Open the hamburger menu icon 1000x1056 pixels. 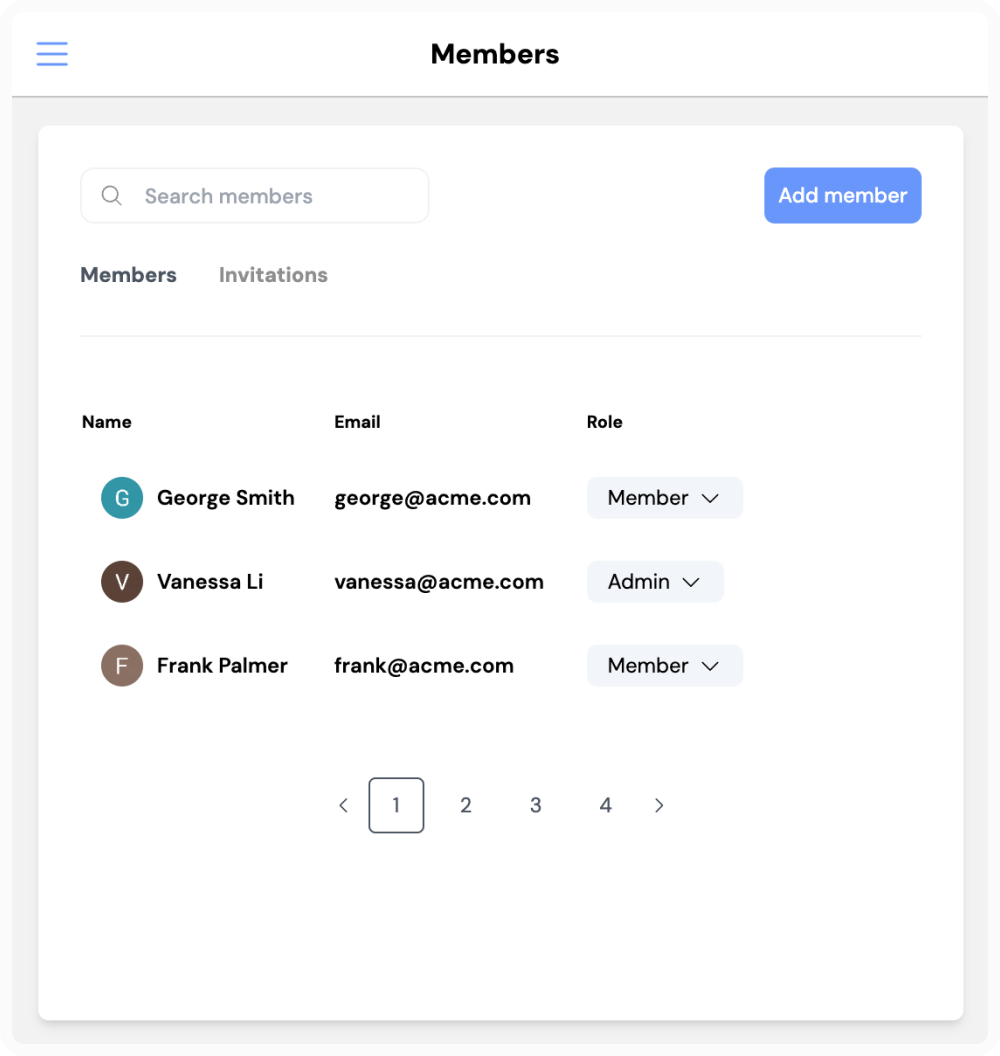click(52, 54)
